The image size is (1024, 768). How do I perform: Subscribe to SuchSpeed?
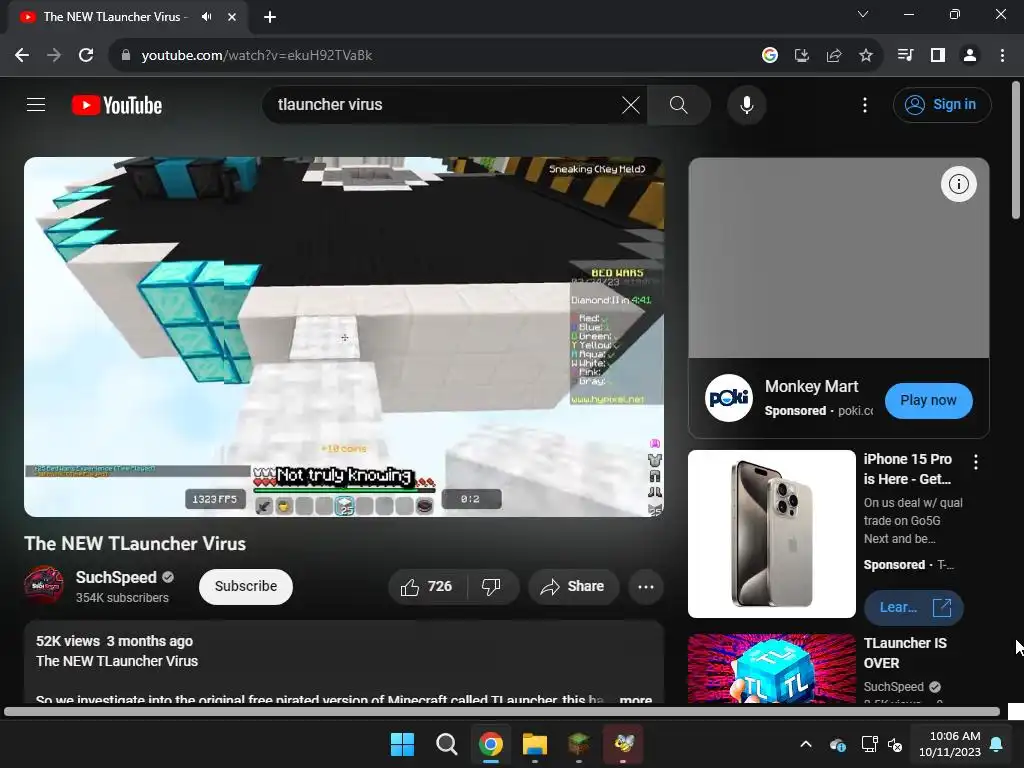coord(246,586)
